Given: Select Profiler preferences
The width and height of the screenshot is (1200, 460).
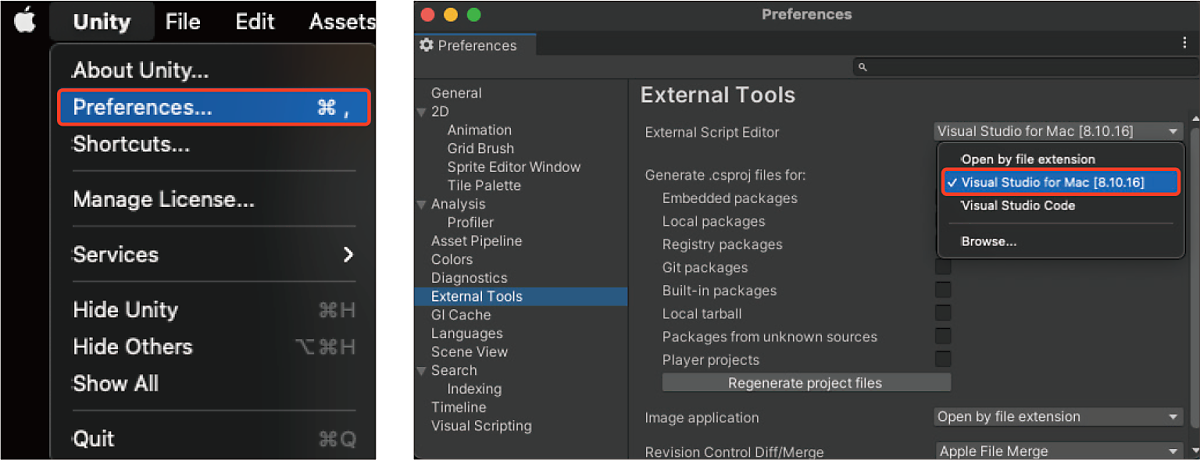Looking at the screenshot, I should pyautogui.click(x=470, y=222).
